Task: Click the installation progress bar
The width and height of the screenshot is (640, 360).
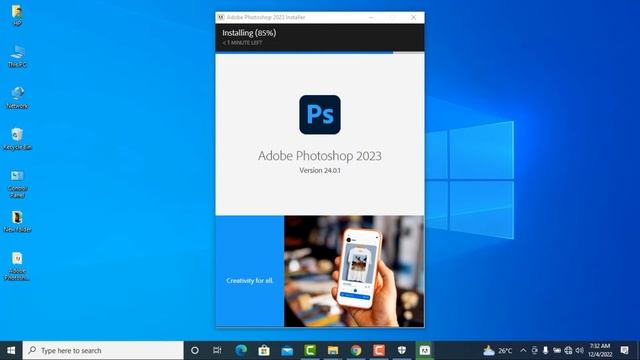Action: [x=320, y=53]
